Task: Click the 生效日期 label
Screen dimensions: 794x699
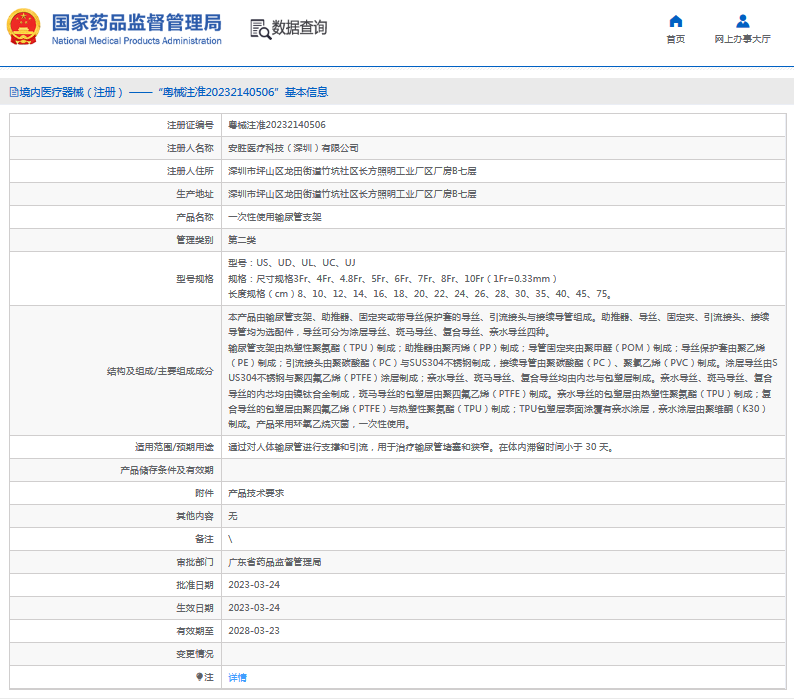Action: click(195, 608)
